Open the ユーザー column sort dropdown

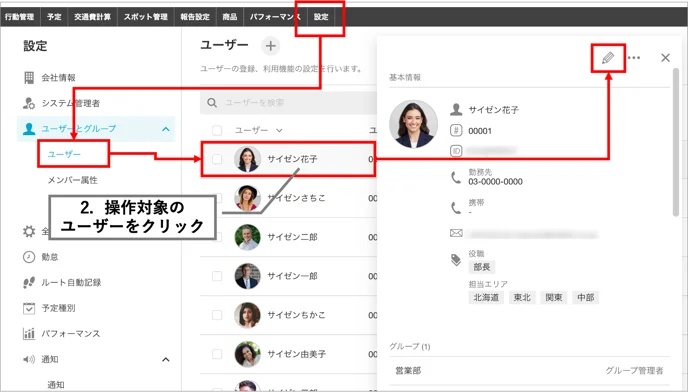coord(279,130)
